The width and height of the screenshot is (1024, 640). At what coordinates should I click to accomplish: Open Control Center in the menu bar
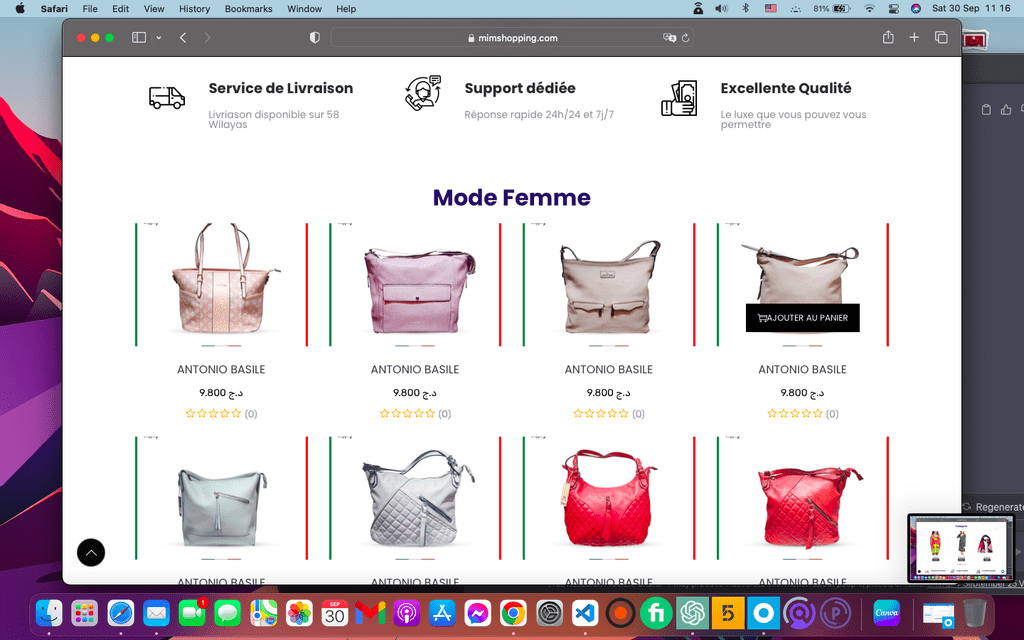click(894, 8)
